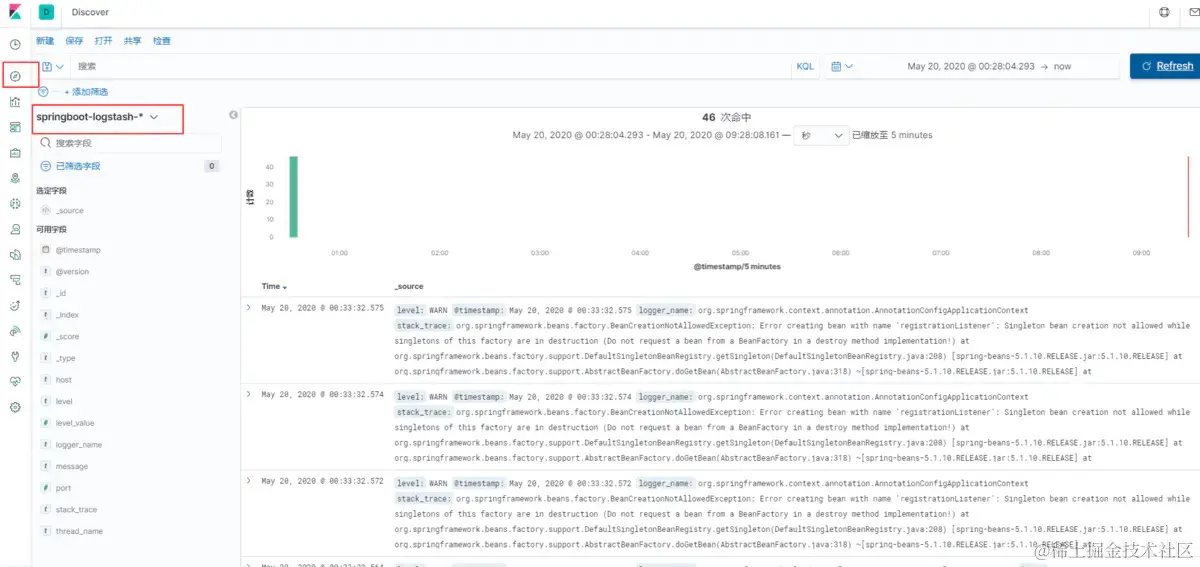The width and height of the screenshot is (1200, 567).
Task: Click the green histogram bar
Action: 293,196
